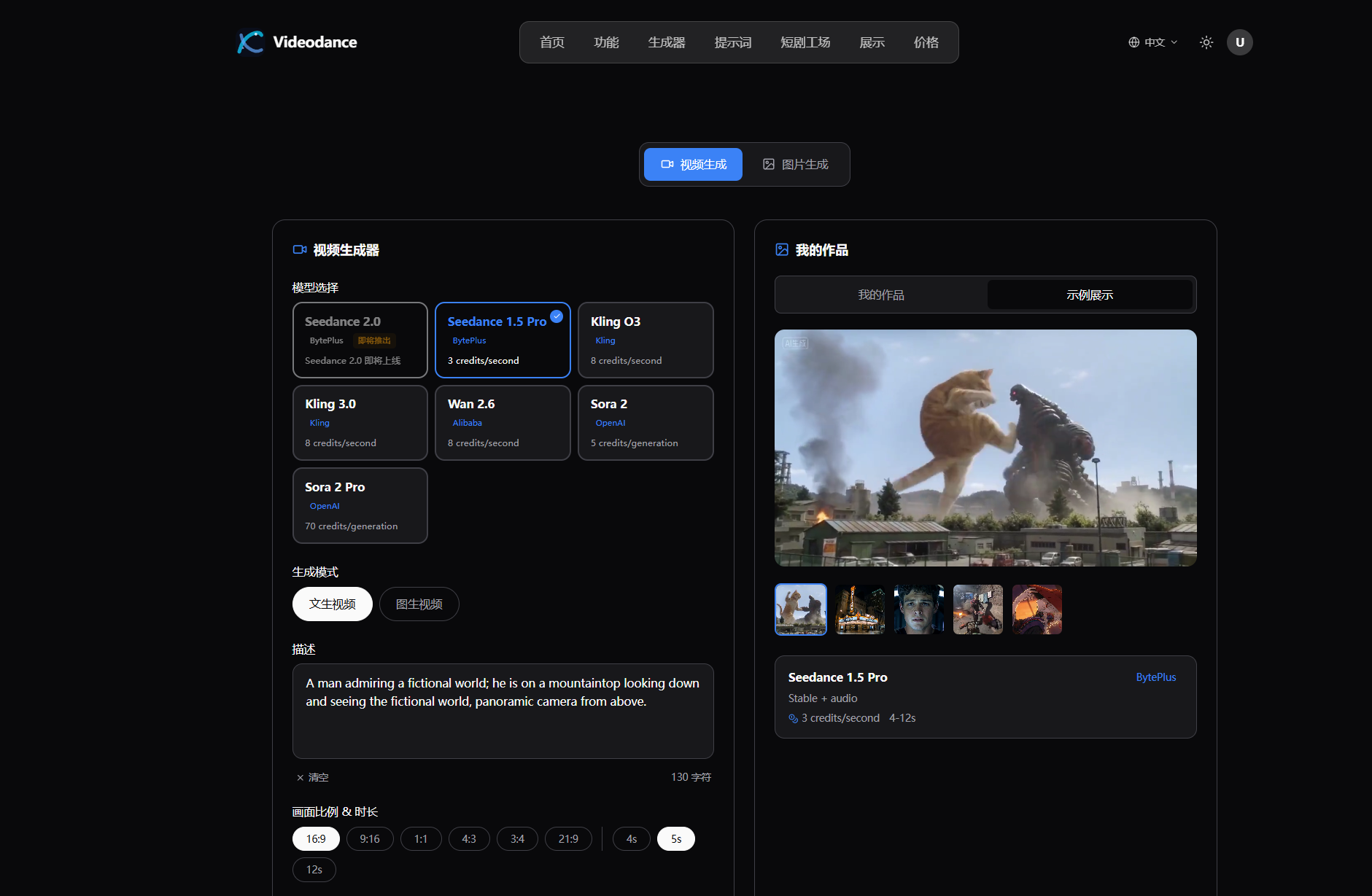Click the × icon next to 清空
This screenshot has width=1372, height=896.
tap(299, 777)
